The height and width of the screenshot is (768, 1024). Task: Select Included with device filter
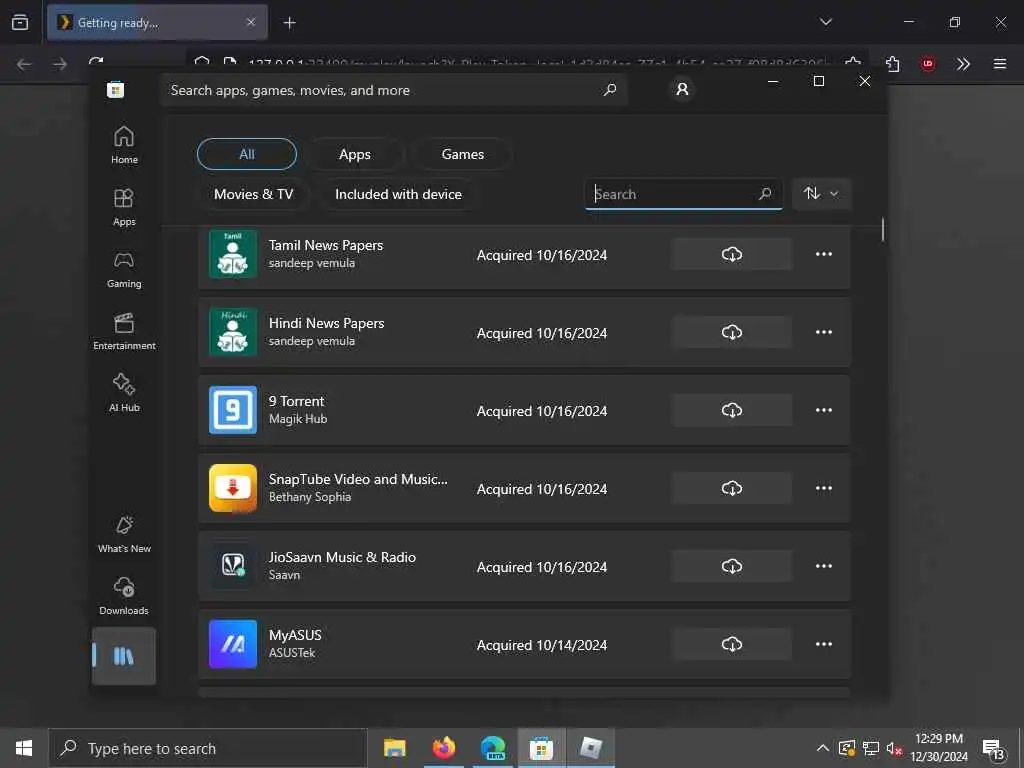pos(398,194)
